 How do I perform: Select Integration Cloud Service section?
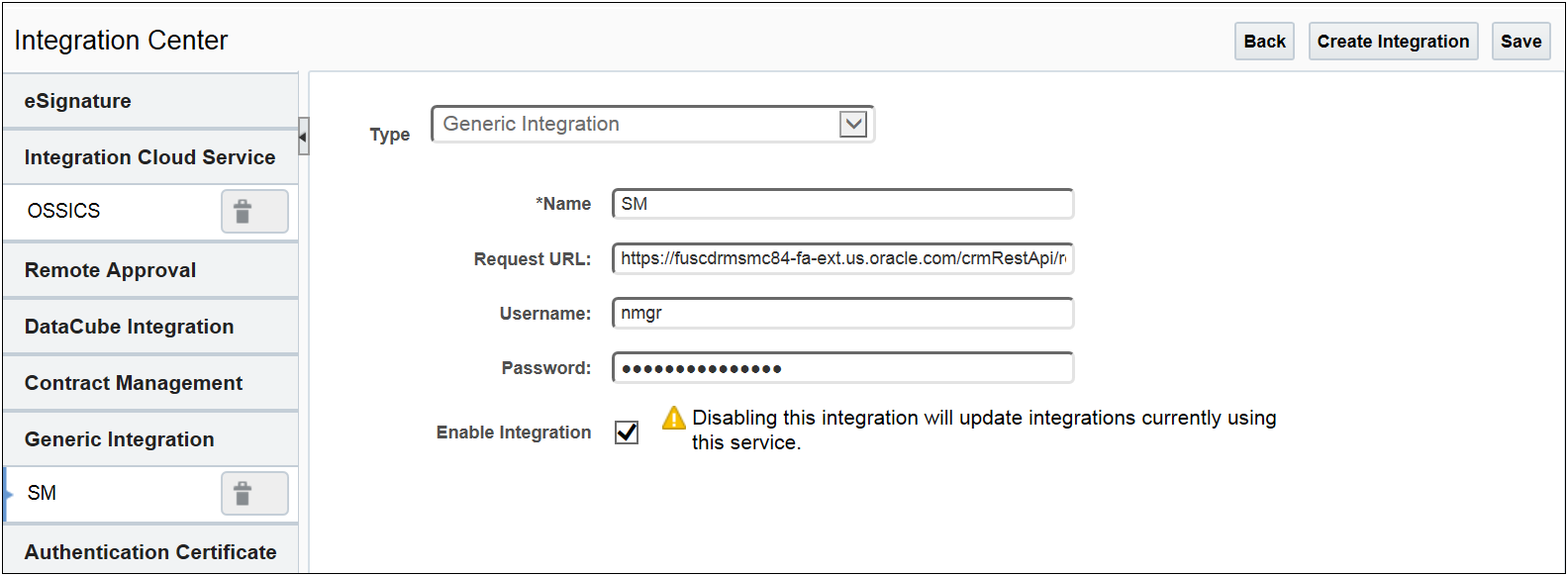point(150,157)
